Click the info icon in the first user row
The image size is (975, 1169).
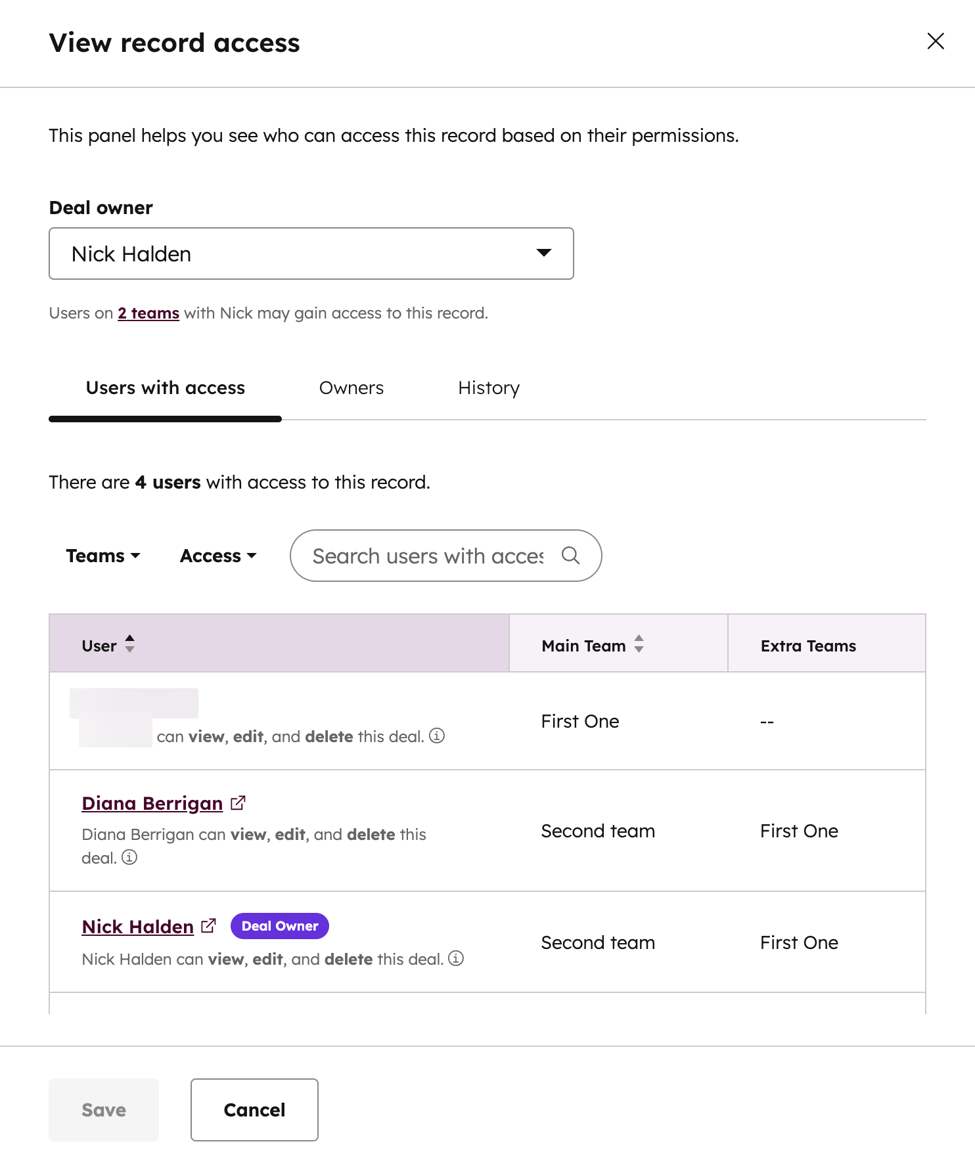coord(436,737)
